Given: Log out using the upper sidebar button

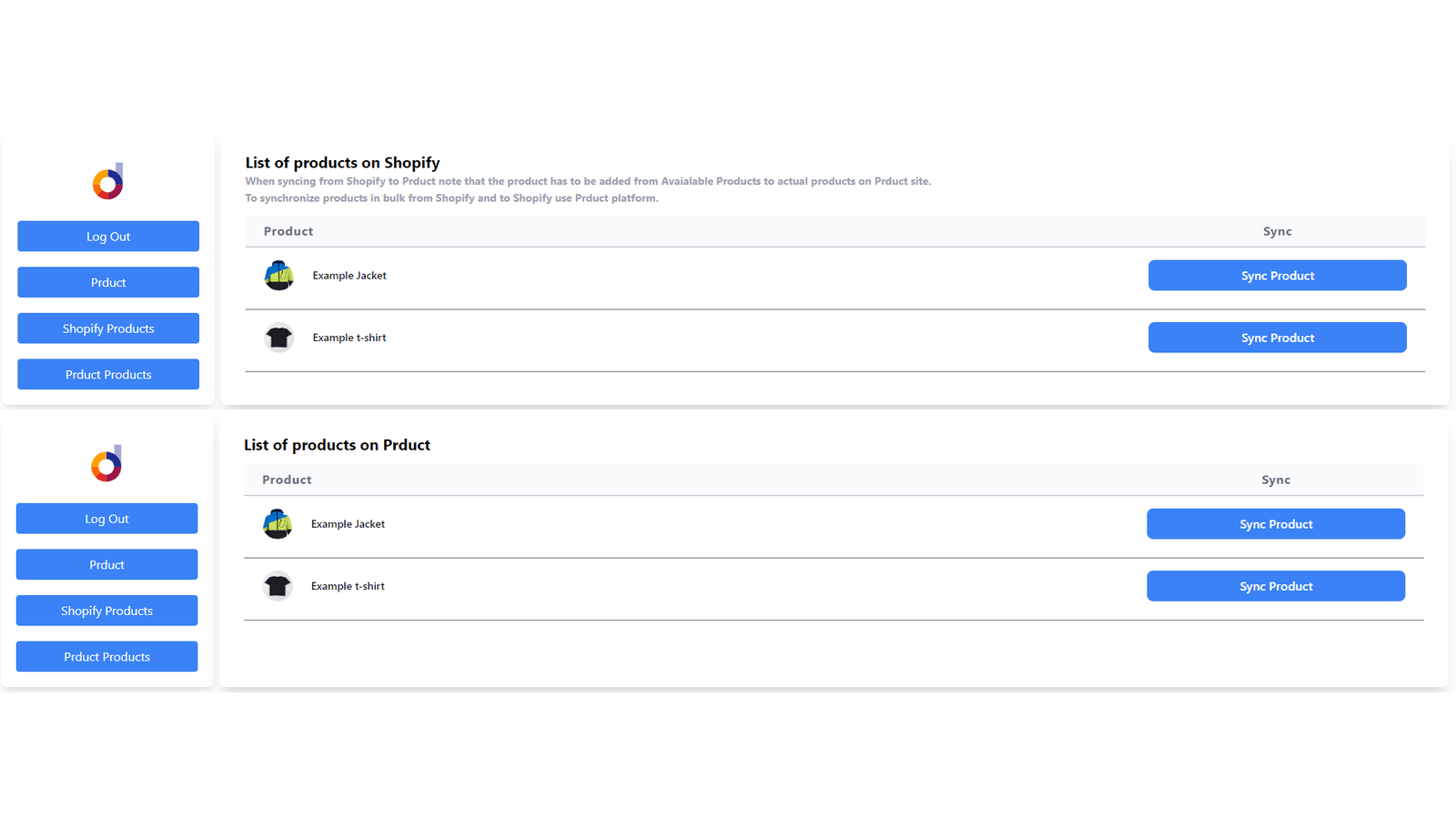Looking at the screenshot, I should tap(108, 237).
